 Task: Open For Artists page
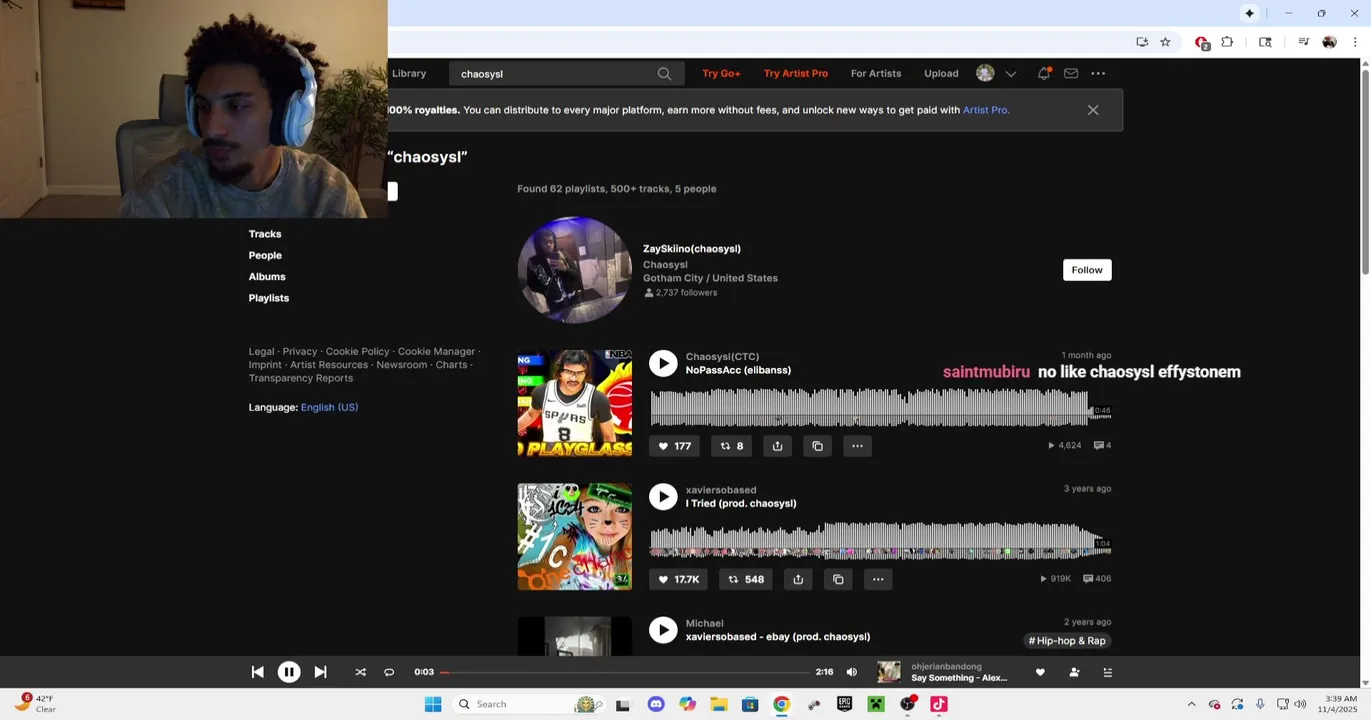pyautogui.click(x=876, y=73)
